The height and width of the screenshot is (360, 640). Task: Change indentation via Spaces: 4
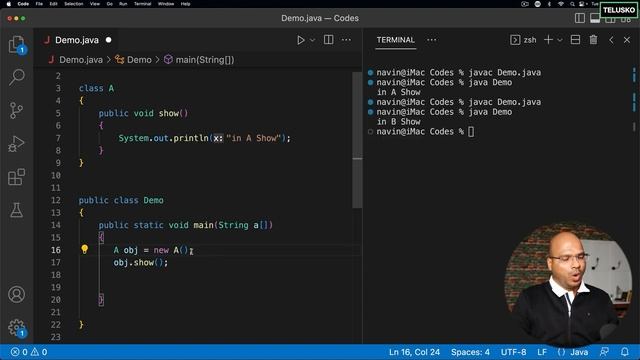470,352
